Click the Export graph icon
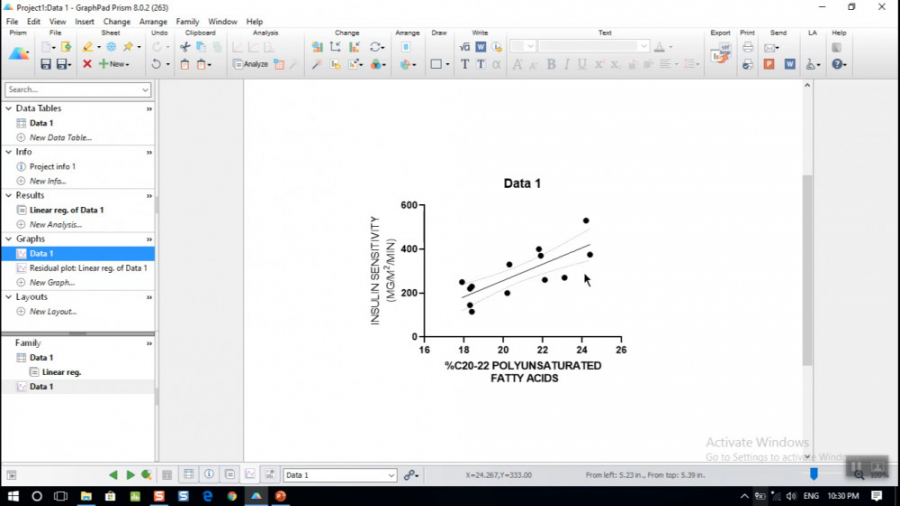The image size is (900, 506). tap(720, 55)
